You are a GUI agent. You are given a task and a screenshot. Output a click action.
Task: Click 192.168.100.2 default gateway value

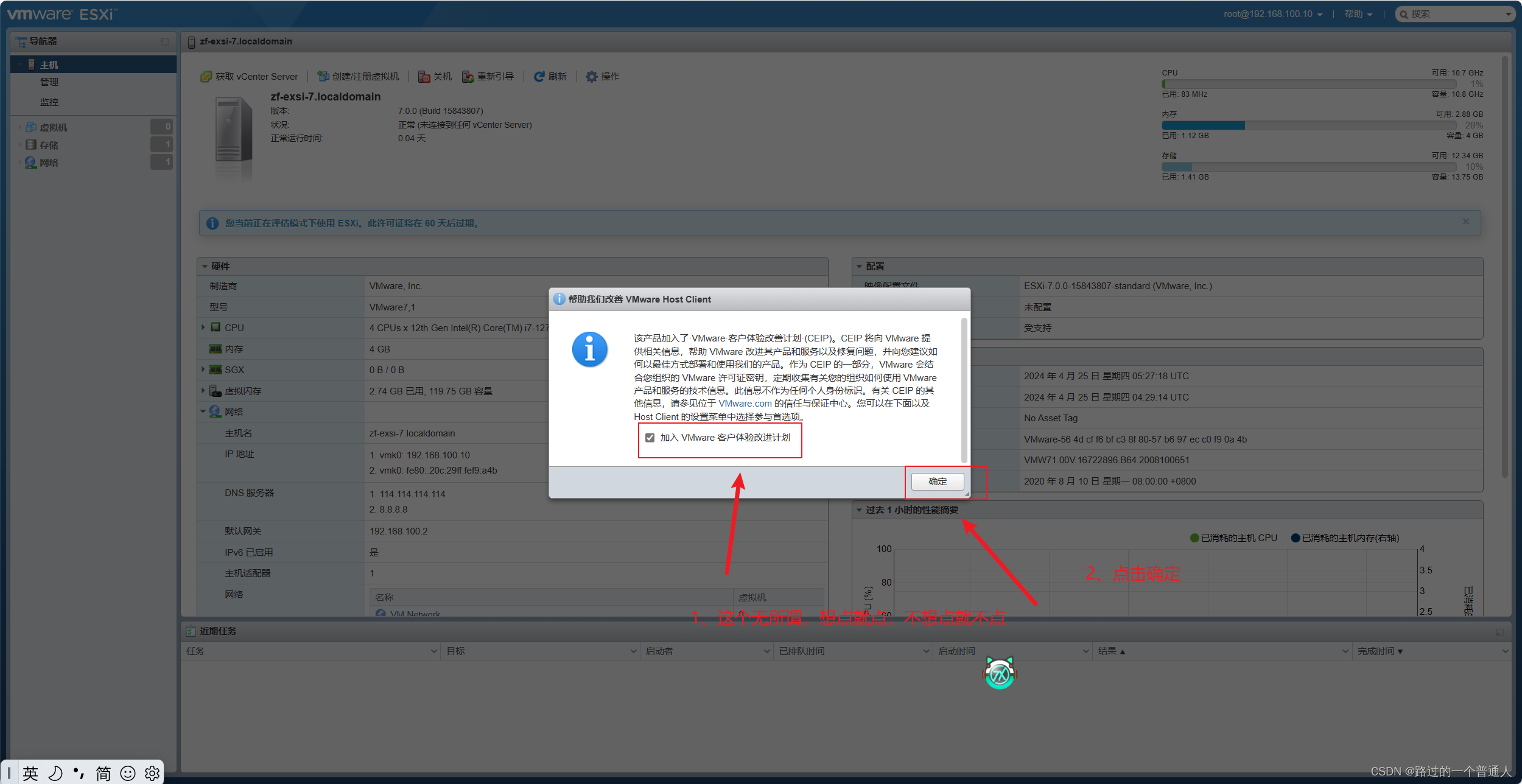[x=398, y=531]
